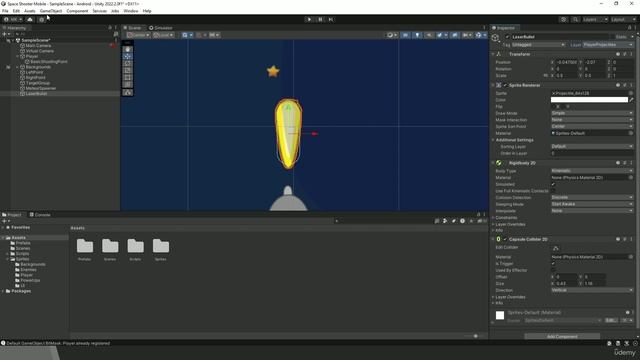Open the Rigidbody 2D component preset icon

[x=625, y=163]
